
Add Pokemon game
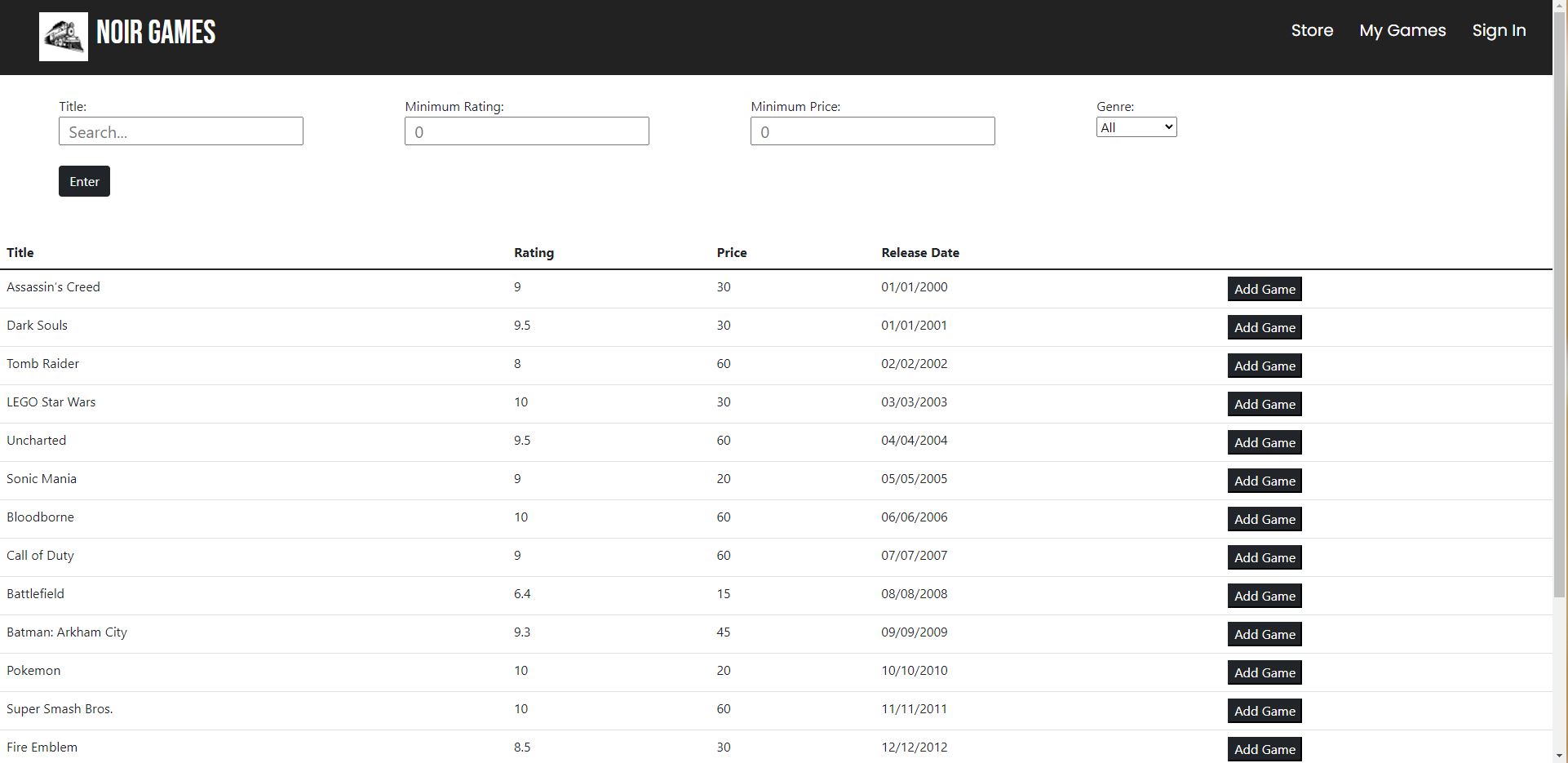[1265, 672]
